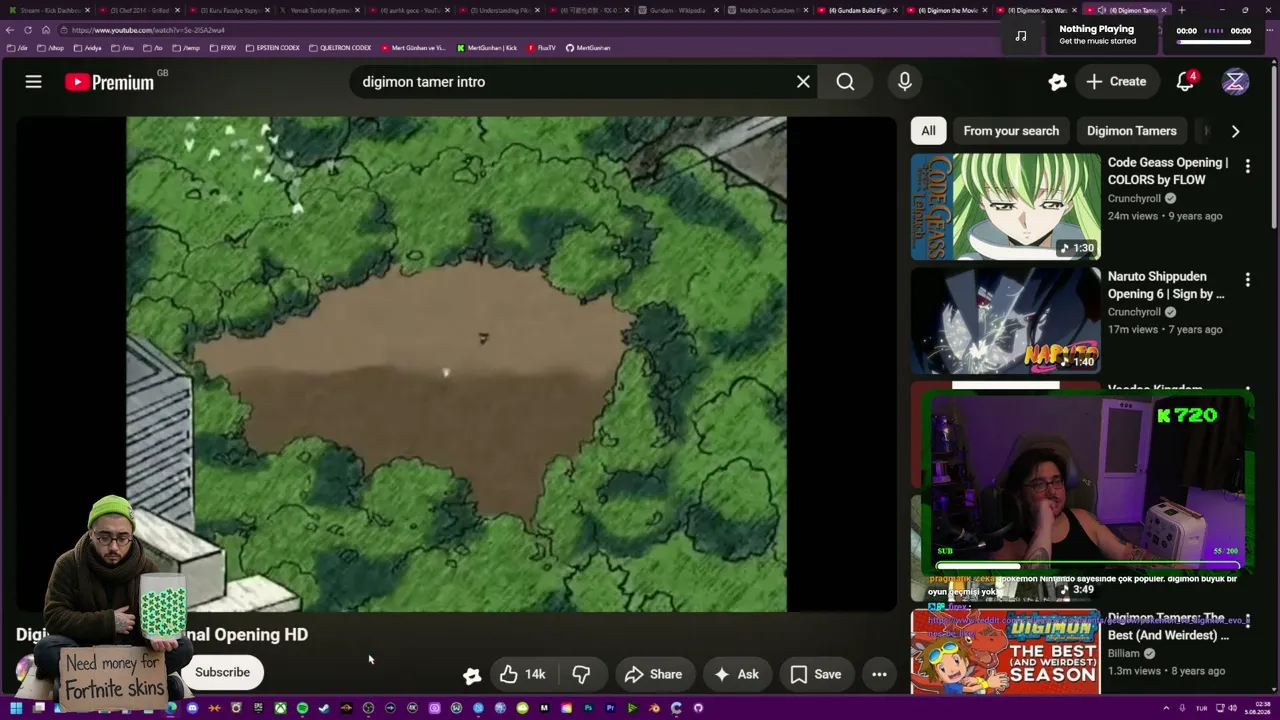Open the GitHub 'MertGunhan' bookmark

point(588,48)
